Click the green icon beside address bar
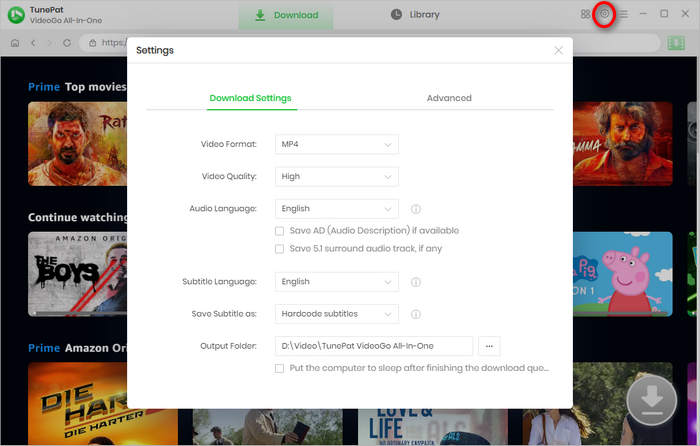 click(676, 43)
